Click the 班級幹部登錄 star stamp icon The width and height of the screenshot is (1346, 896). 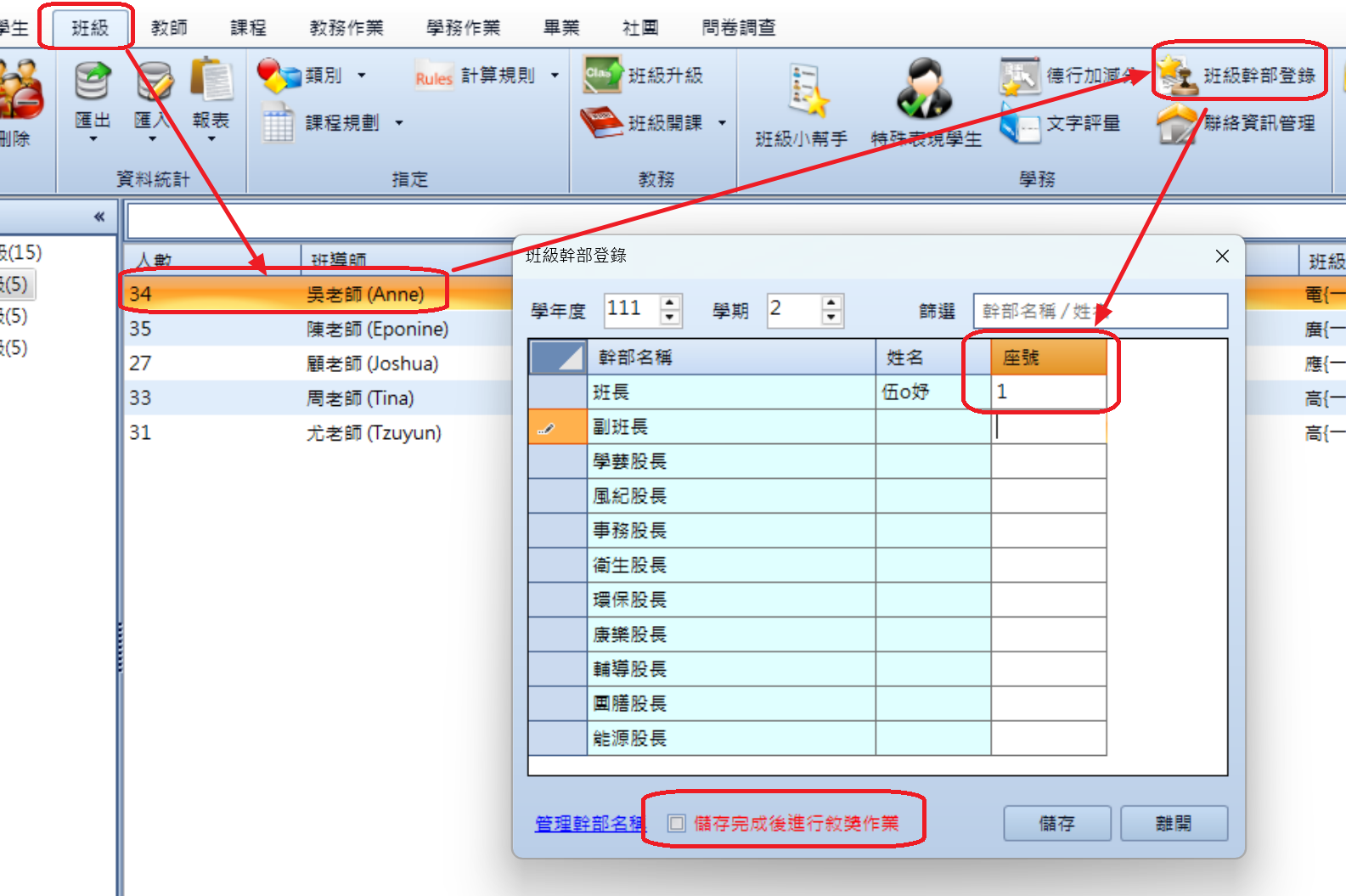point(1179,75)
